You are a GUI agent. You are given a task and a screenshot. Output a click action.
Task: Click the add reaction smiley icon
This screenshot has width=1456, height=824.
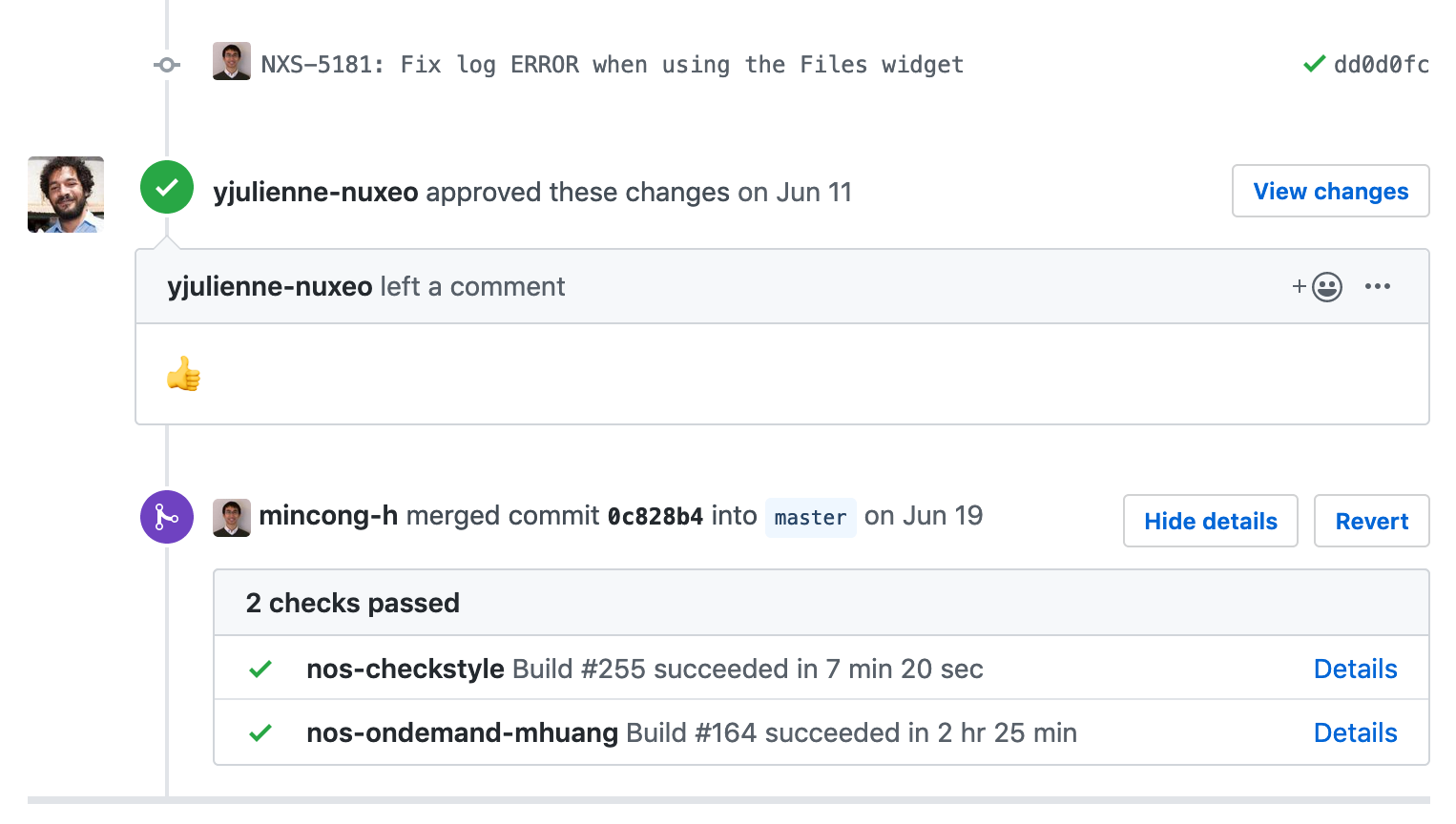[x=1318, y=287]
